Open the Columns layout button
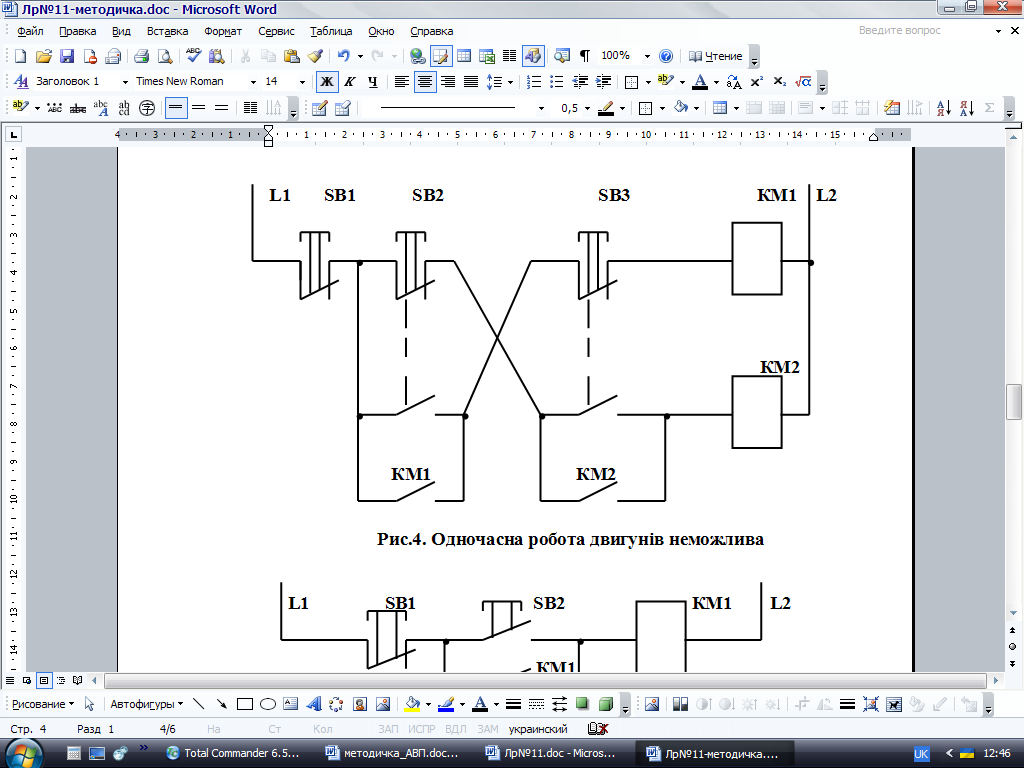Screen dimensions: 1024x768 (509, 56)
